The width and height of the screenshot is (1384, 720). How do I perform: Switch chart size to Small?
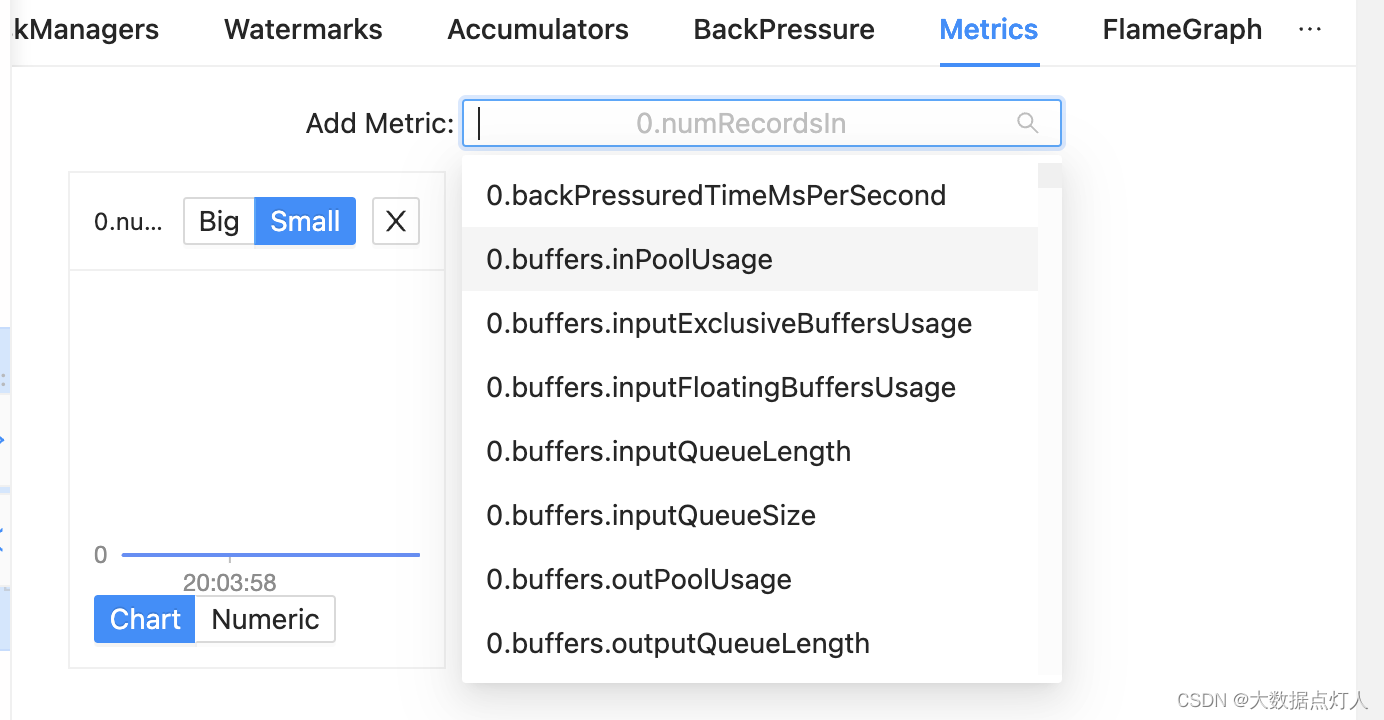point(305,221)
